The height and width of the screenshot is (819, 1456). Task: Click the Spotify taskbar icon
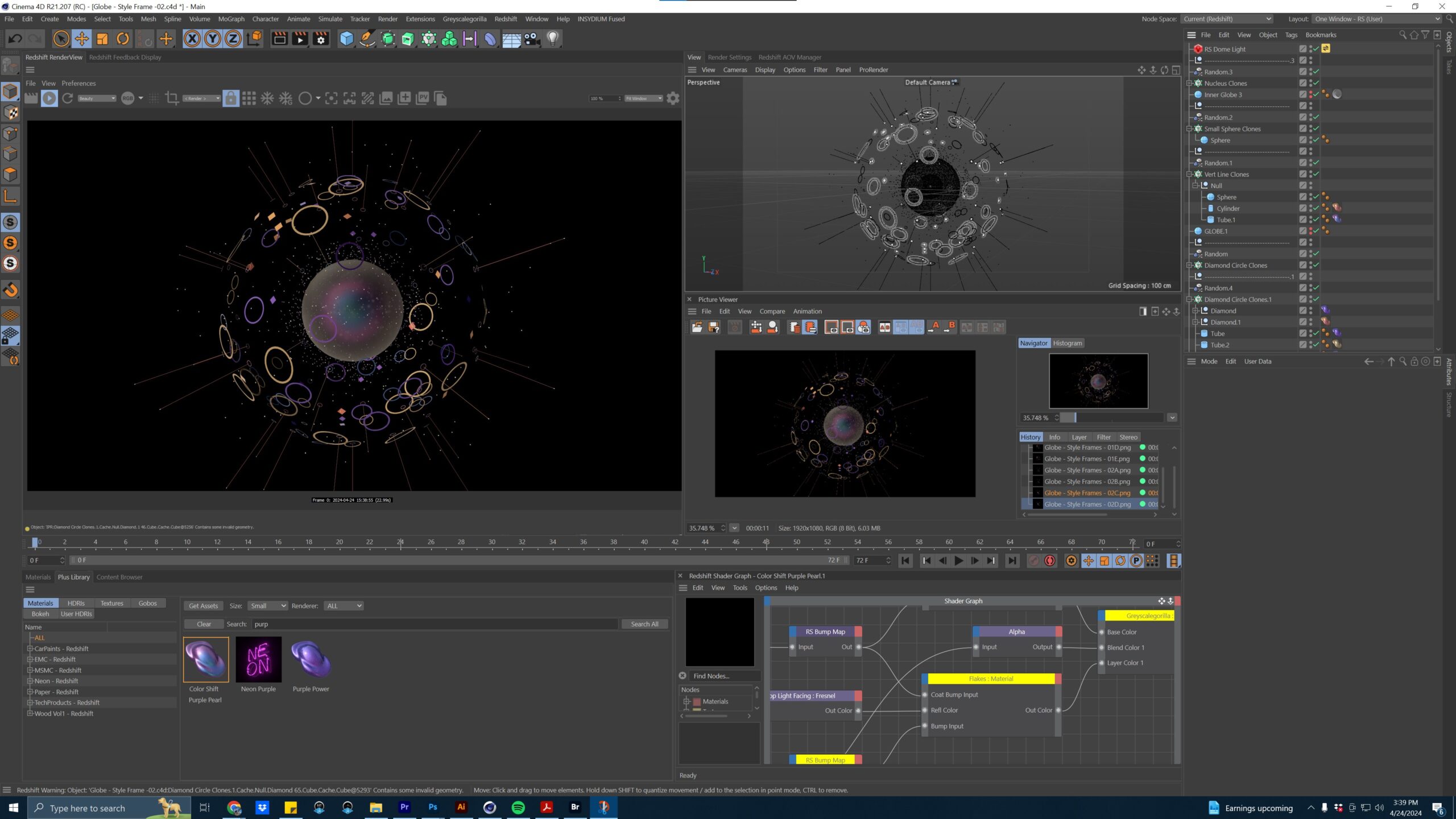tap(518, 807)
